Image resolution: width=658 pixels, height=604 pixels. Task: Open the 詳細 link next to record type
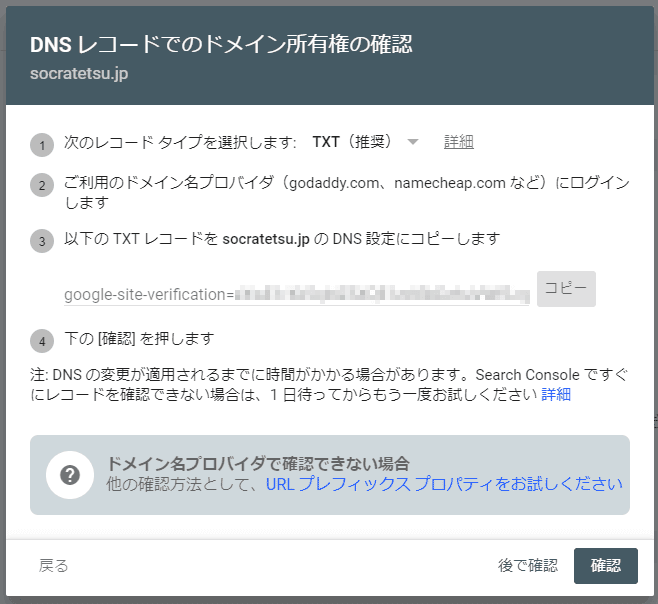coord(459,142)
